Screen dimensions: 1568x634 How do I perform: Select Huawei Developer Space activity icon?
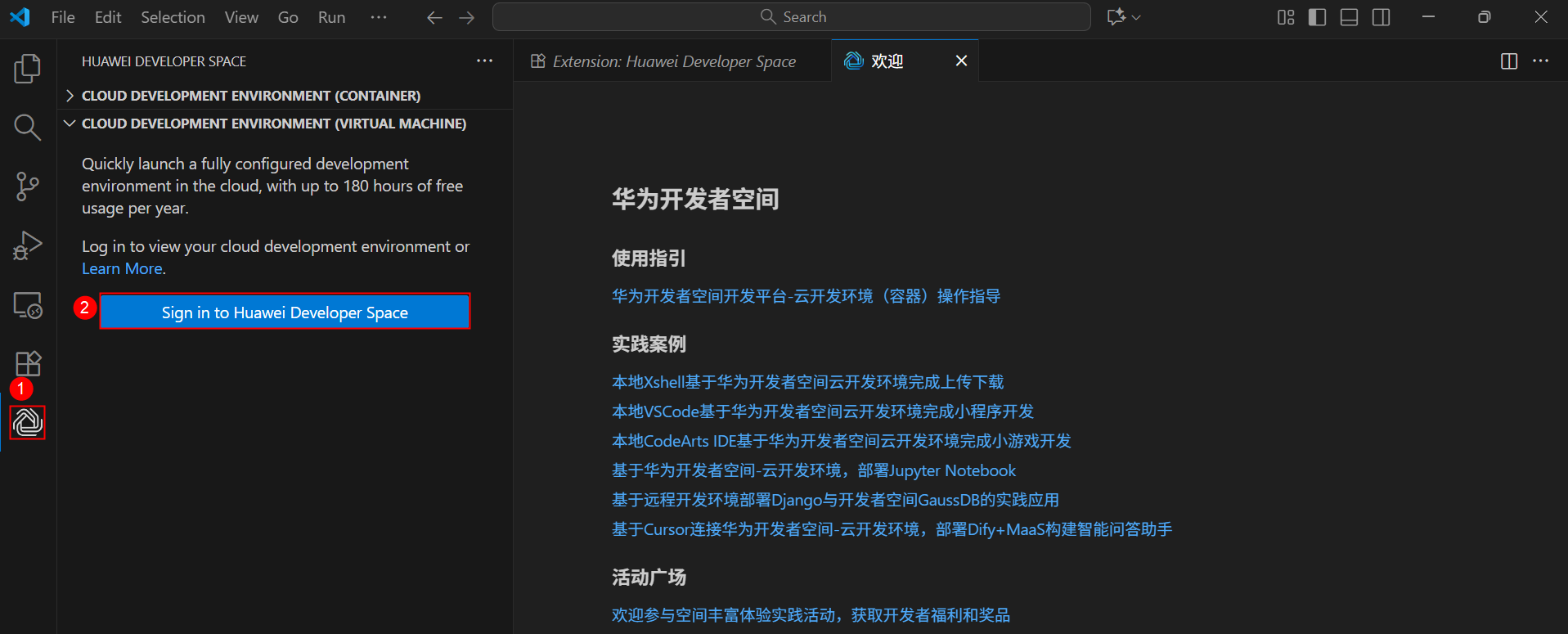point(28,422)
